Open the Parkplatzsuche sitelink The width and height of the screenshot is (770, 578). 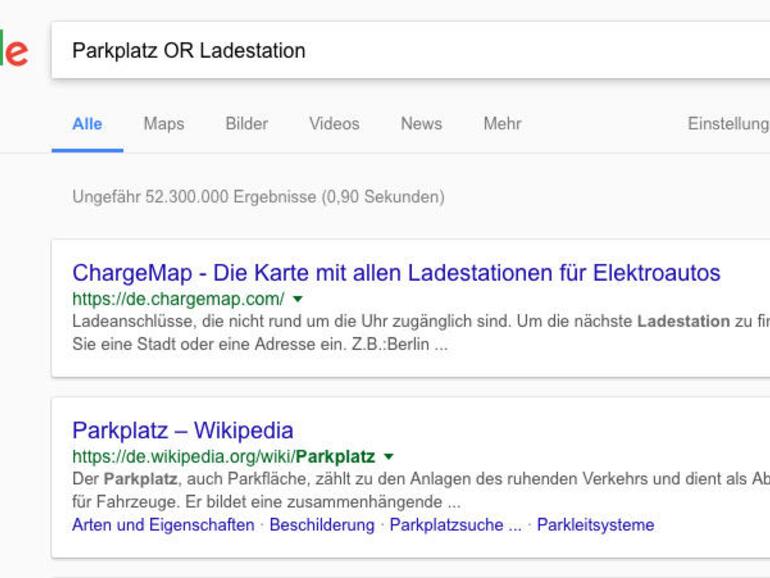455,524
